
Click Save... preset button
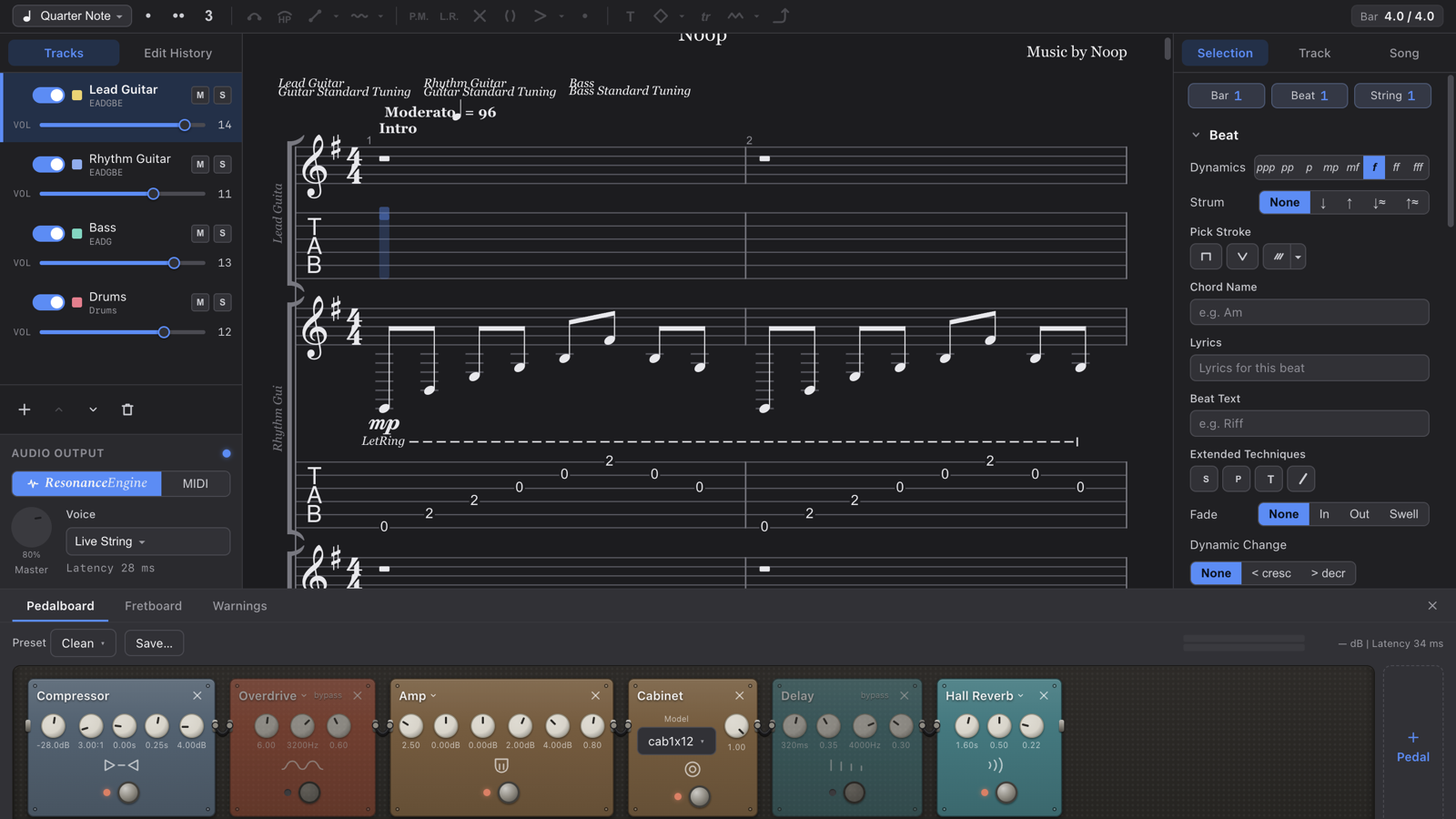pyautogui.click(x=154, y=643)
